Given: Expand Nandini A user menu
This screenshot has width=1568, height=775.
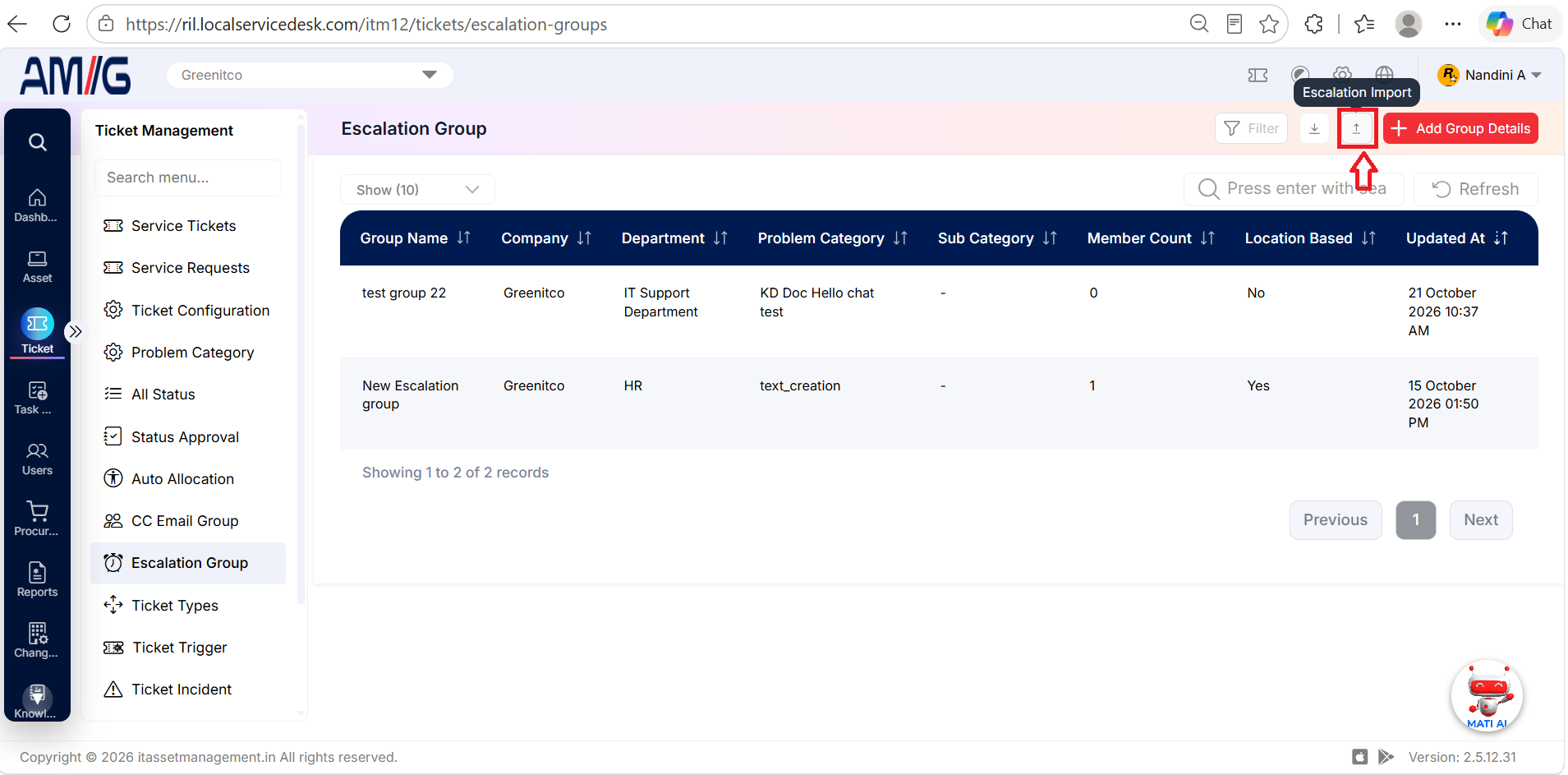Looking at the screenshot, I should [x=1489, y=75].
